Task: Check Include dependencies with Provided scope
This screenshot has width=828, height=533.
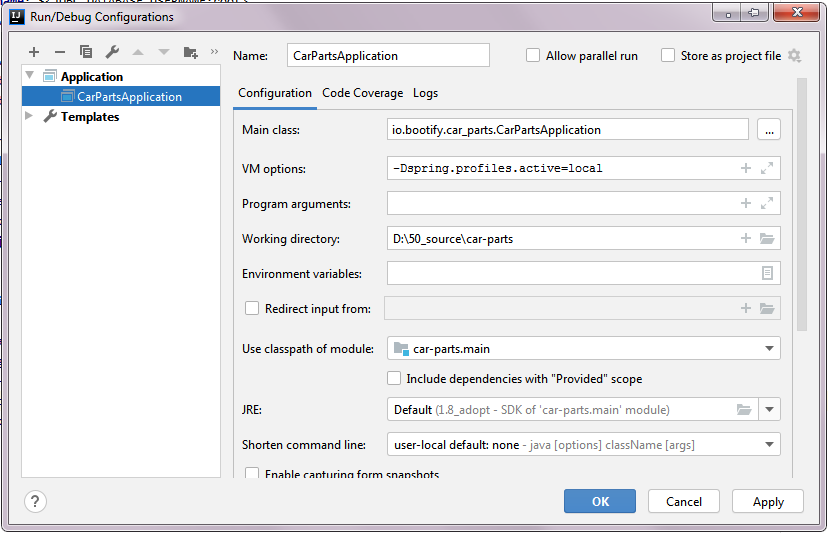Action: 394,378
